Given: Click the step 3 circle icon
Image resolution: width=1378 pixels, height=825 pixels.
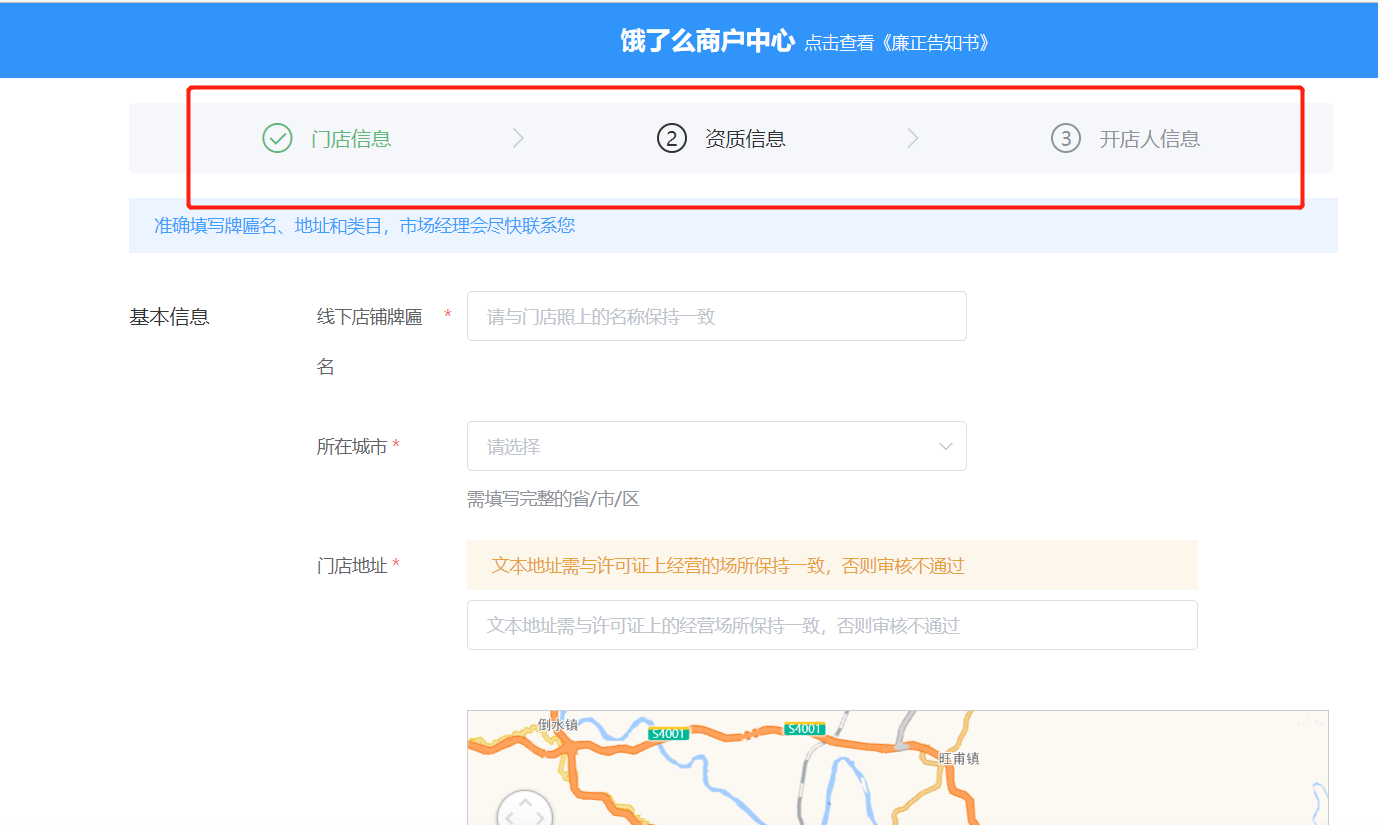Looking at the screenshot, I should coord(1066,138).
